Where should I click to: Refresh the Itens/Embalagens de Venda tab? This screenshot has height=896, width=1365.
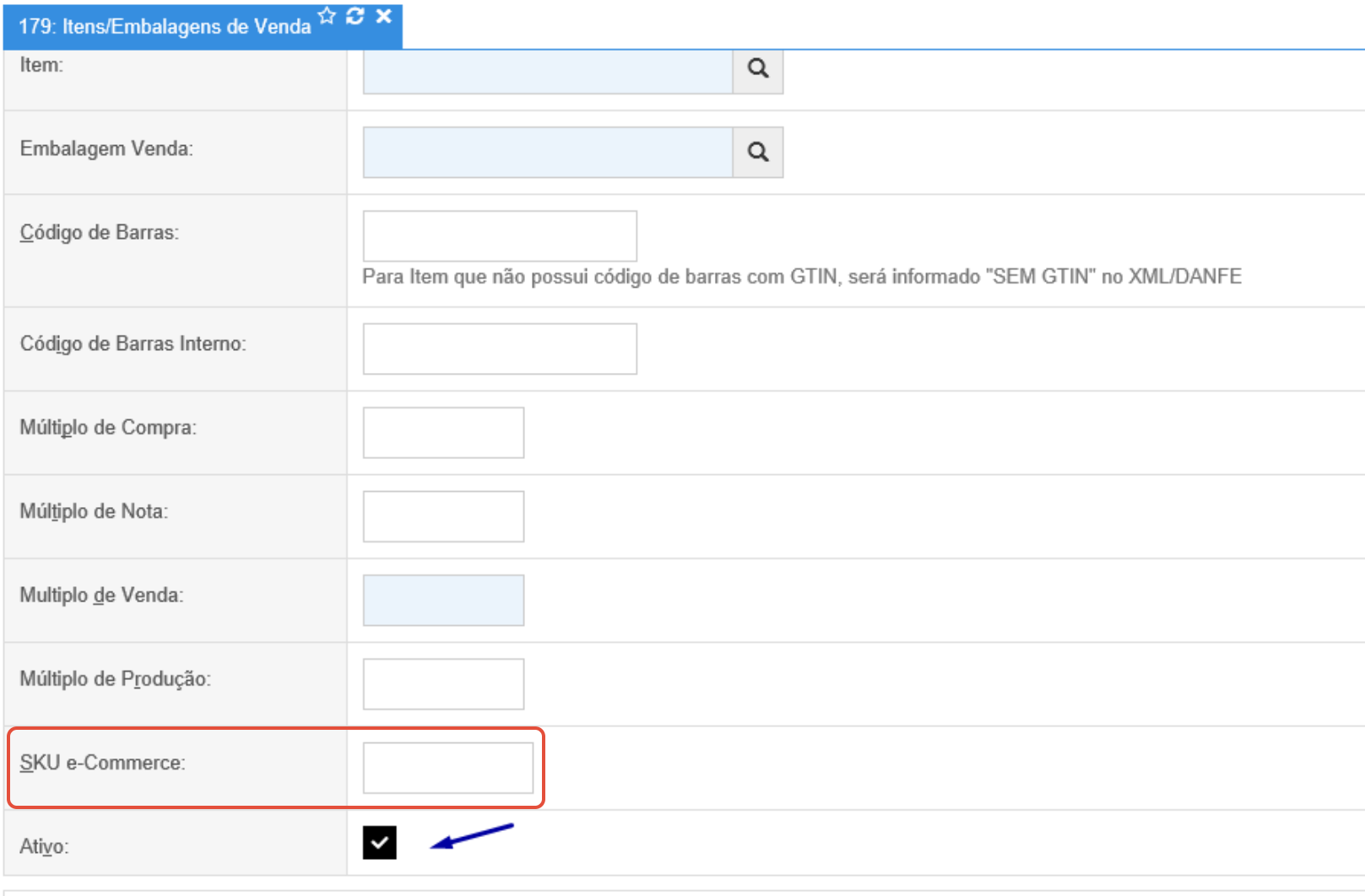[x=355, y=16]
